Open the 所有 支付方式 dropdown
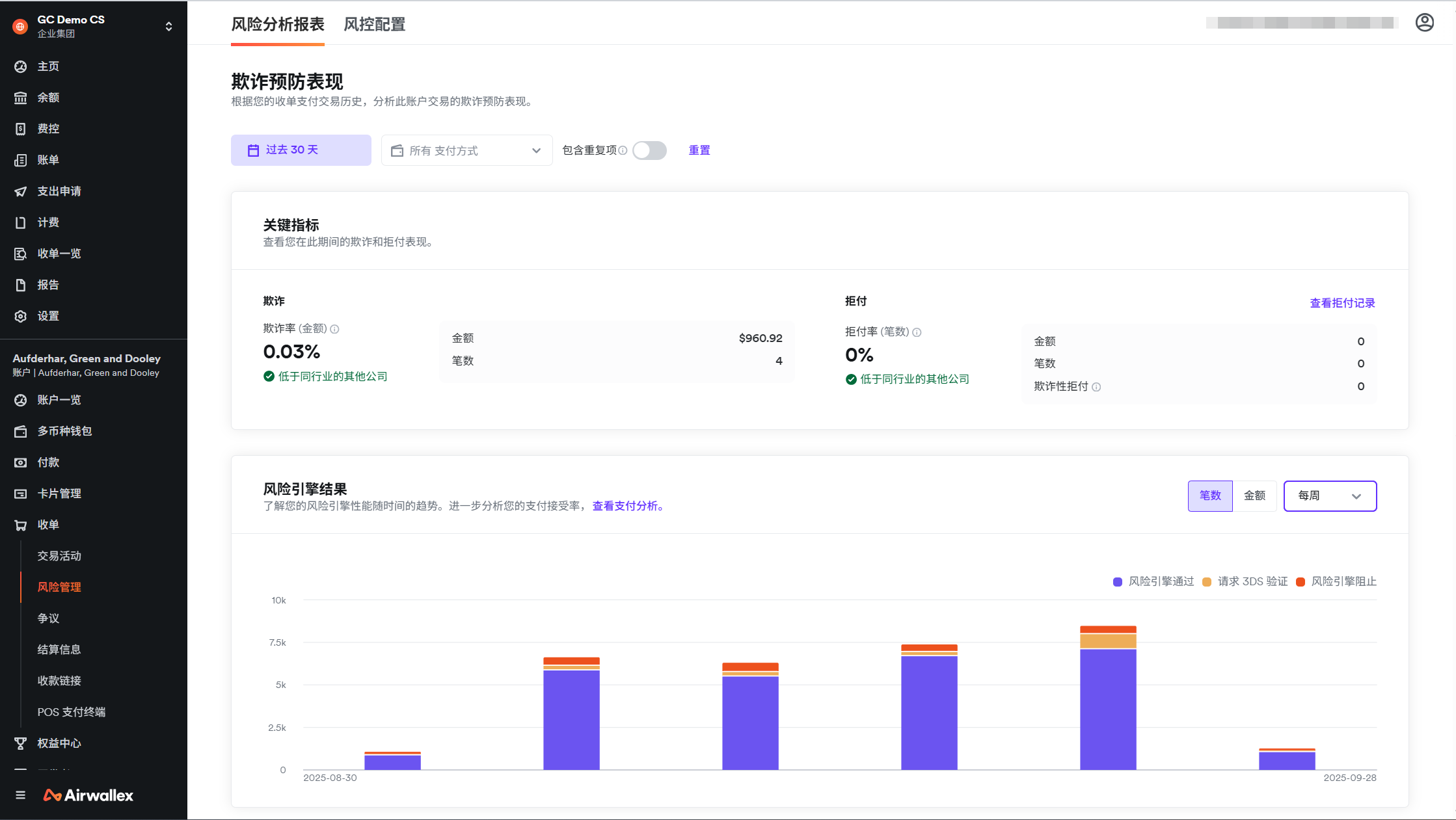The height and width of the screenshot is (820, 1456). [466, 150]
